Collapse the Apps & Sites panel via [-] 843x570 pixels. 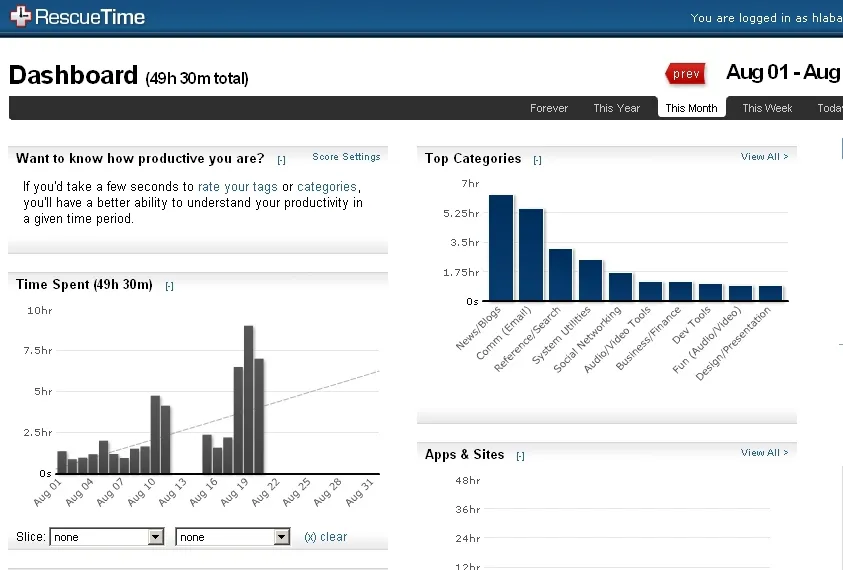pyautogui.click(x=520, y=456)
